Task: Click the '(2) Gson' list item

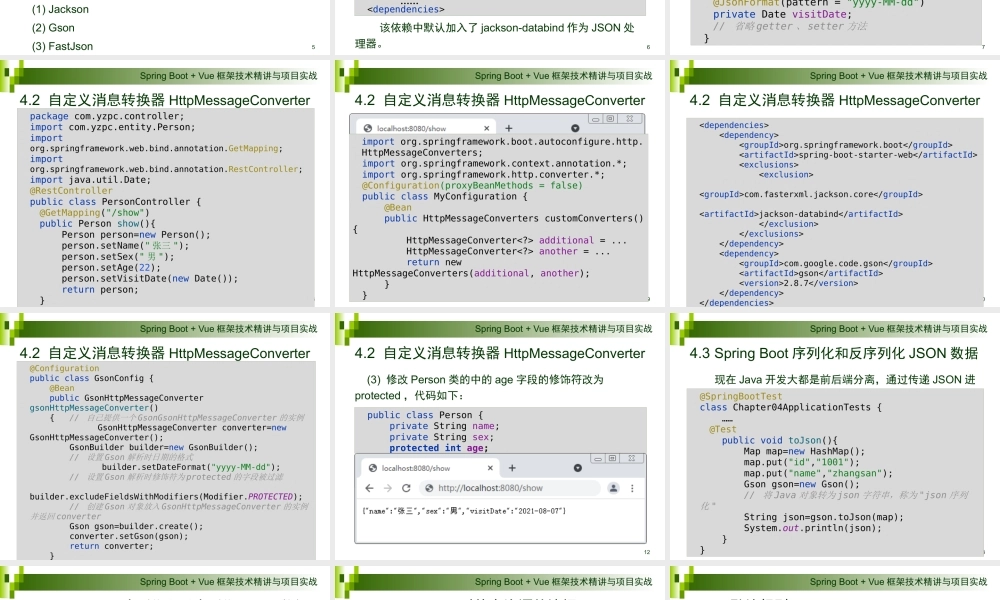Action: (53, 28)
